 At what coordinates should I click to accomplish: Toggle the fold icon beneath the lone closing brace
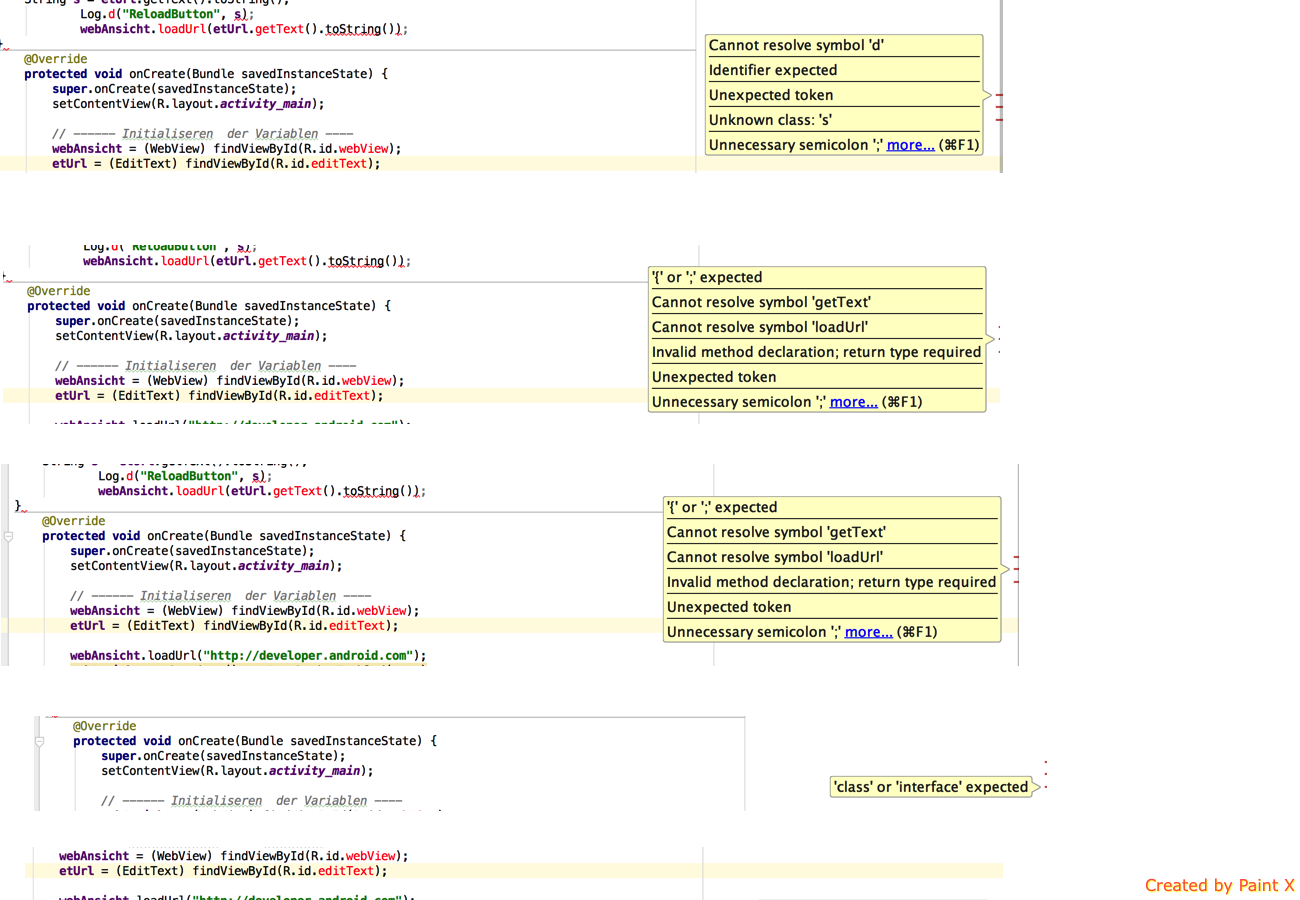[8, 537]
